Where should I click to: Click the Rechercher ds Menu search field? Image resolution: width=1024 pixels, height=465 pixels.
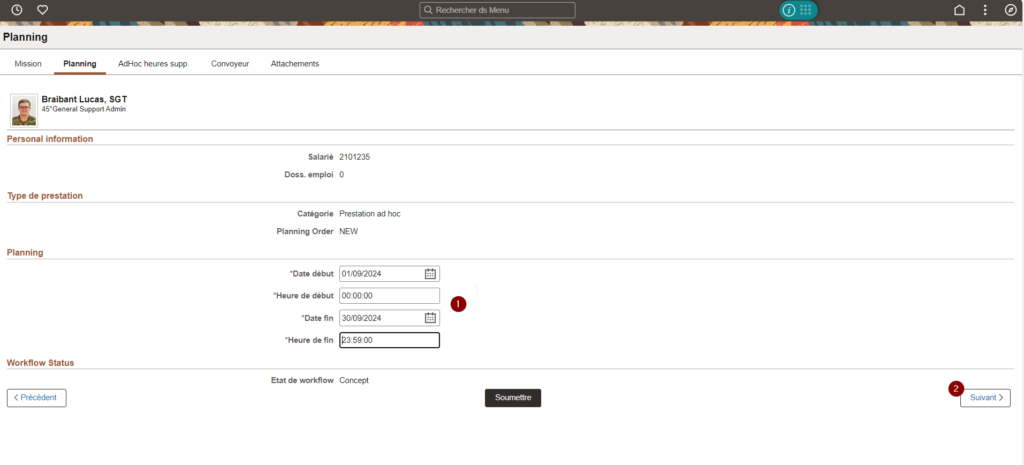coord(498,10)
